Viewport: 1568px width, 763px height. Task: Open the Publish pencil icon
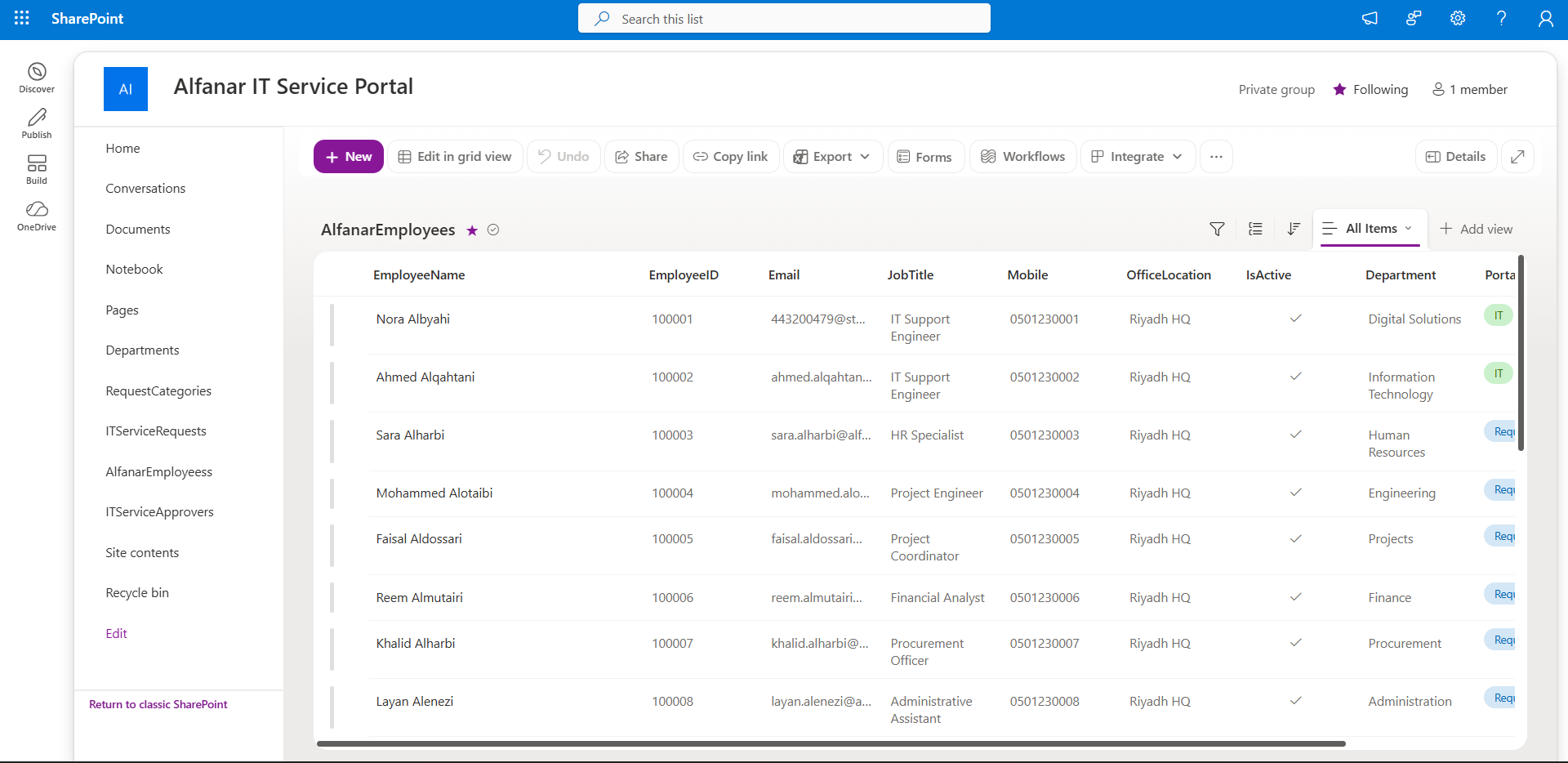pyautogui.click(x=37, y=123)
